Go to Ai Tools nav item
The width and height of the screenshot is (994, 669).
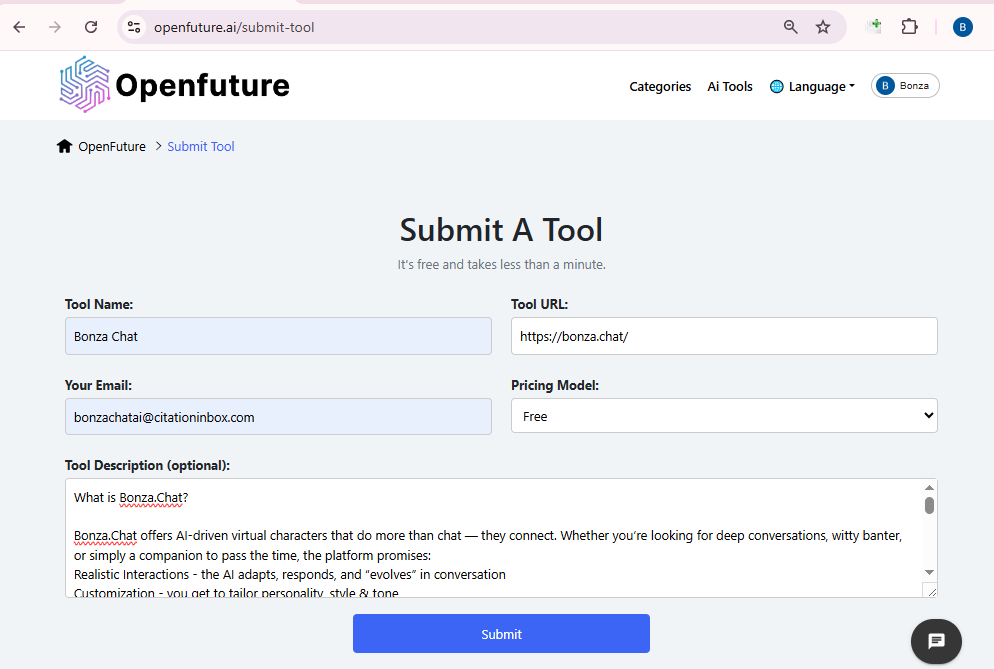pos(730,87)
